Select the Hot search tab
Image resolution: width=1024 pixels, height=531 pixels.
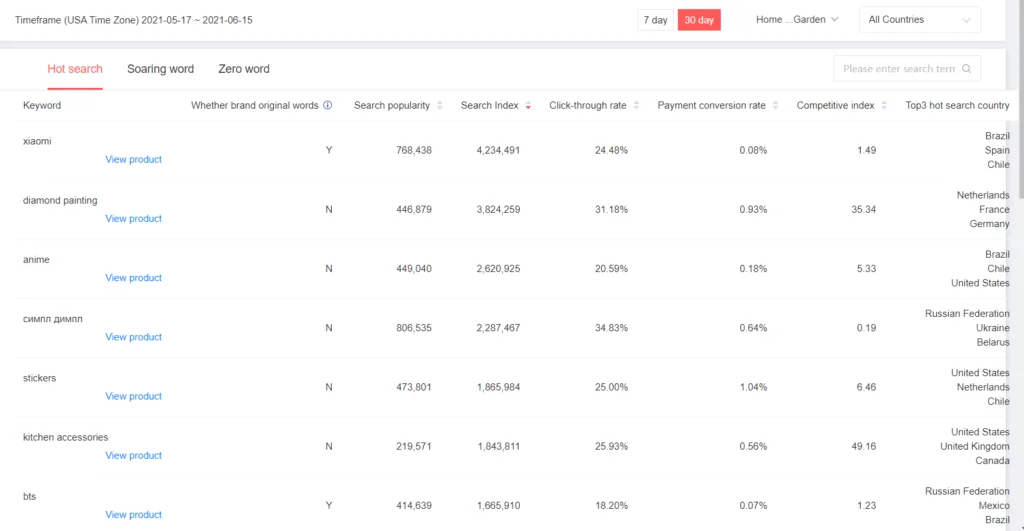tap(74, 69)
